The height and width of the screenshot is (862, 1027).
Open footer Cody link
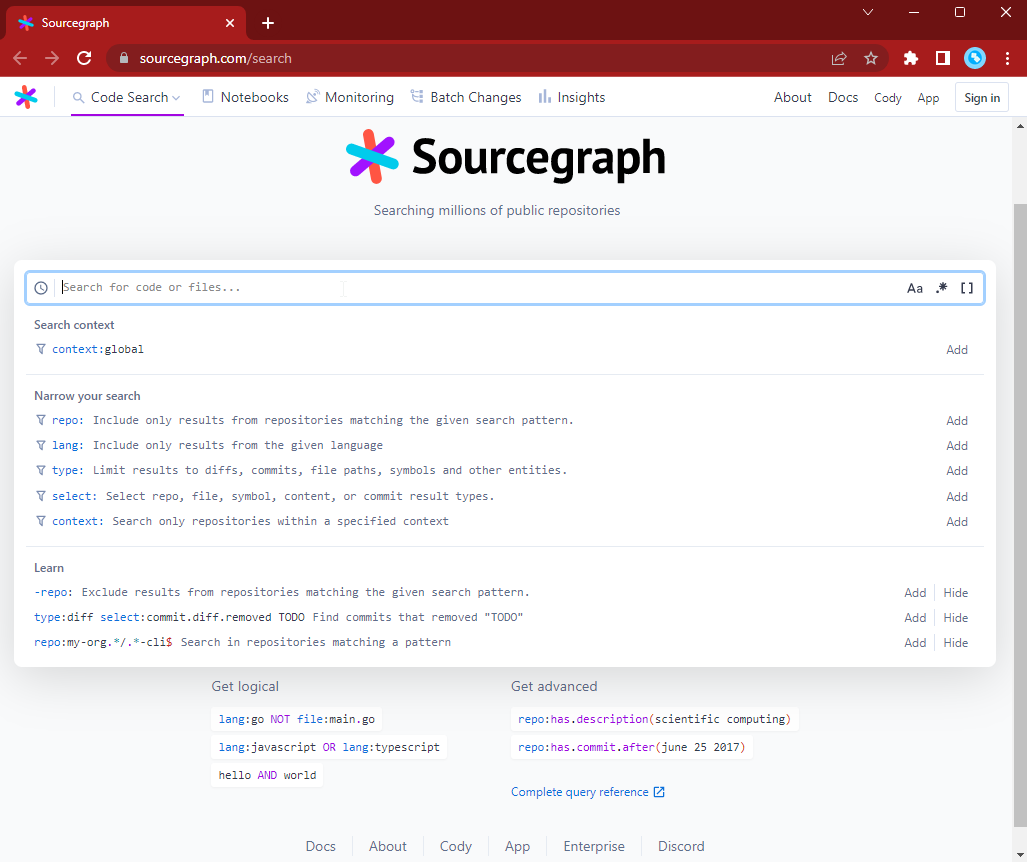tap(456, 846)
